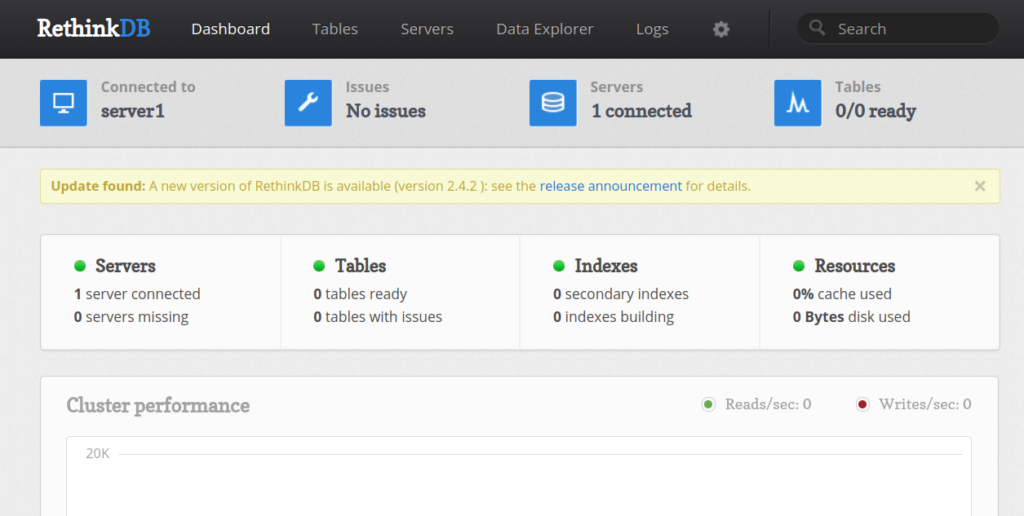1024x516 pixels.
Task: Open the settings gear icon
Action: click(721, 29)
